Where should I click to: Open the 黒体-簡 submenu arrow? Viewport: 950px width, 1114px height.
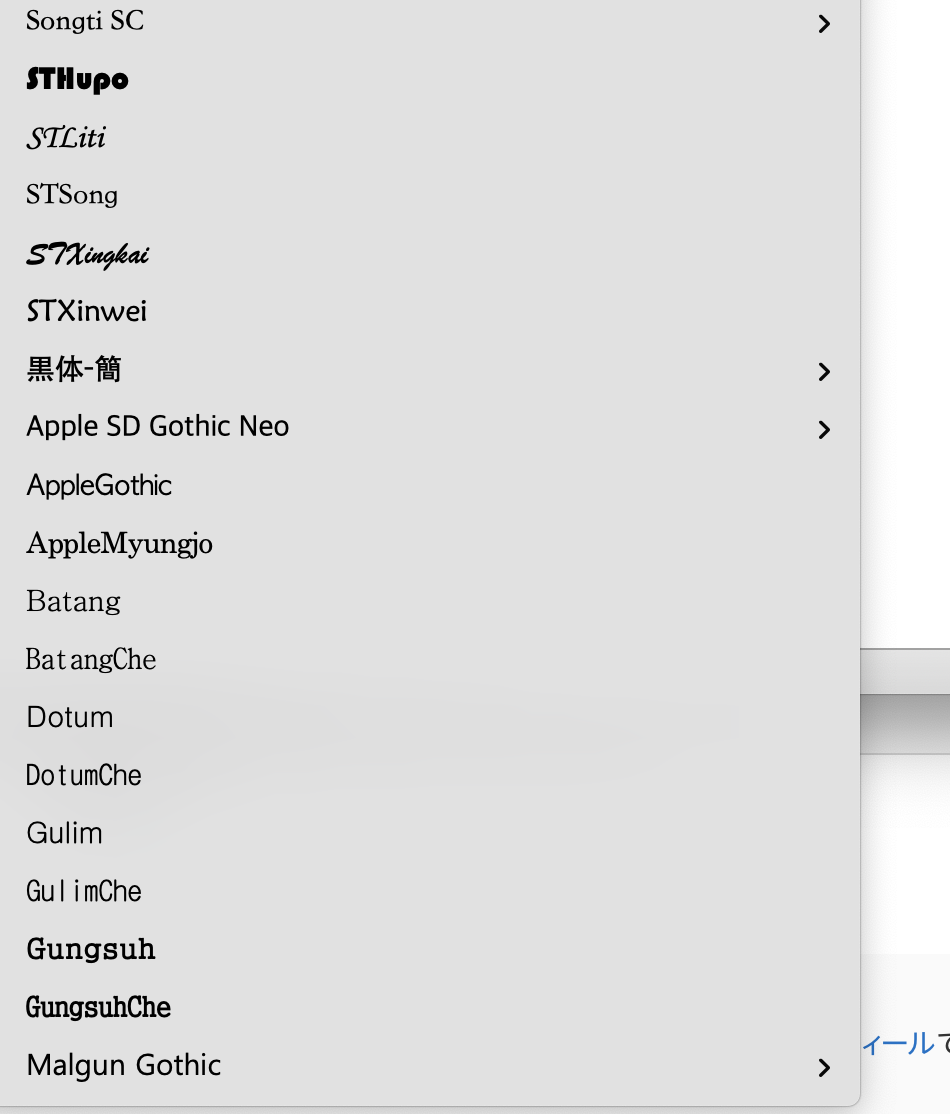(824, 371)
